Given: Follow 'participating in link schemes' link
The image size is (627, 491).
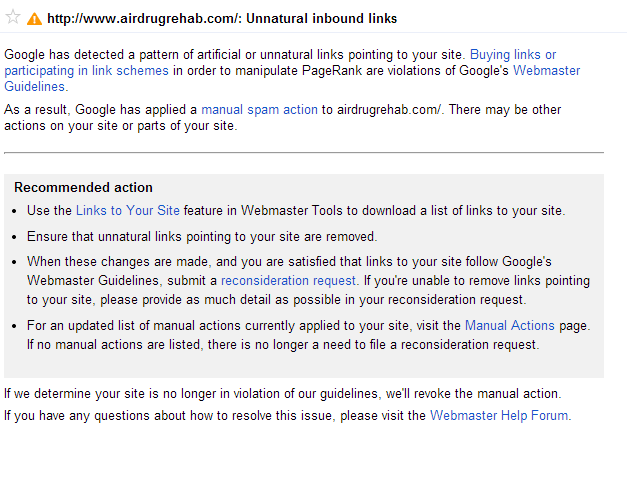Looking at the screenshot, I should 86,71.
